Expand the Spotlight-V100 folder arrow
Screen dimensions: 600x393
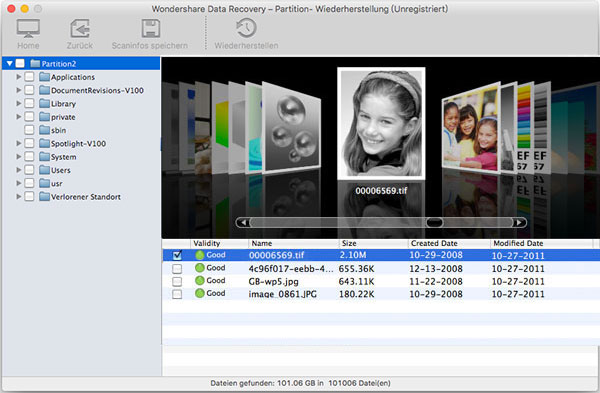coord(18,143)
